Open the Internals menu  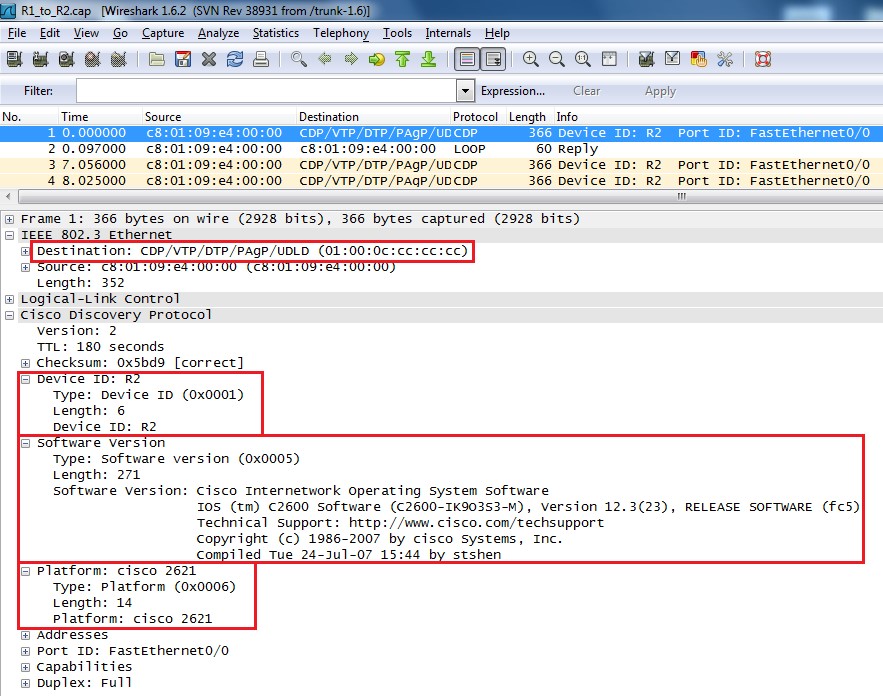[x=448, y=33]
